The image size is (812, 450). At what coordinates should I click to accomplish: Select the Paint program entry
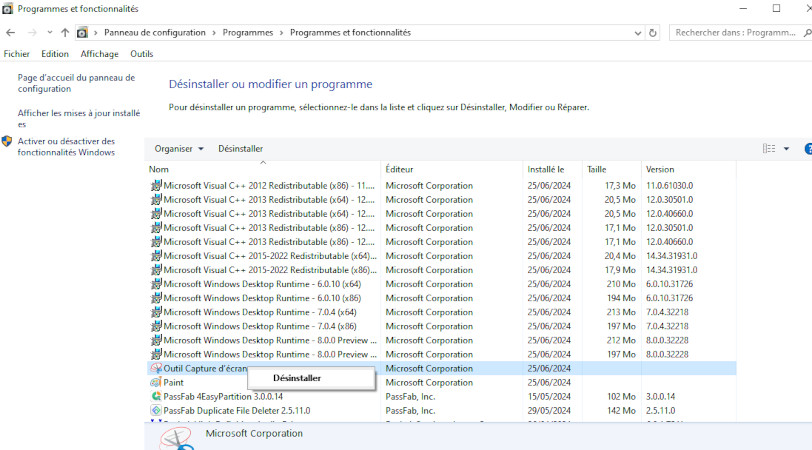click(441, 382)
